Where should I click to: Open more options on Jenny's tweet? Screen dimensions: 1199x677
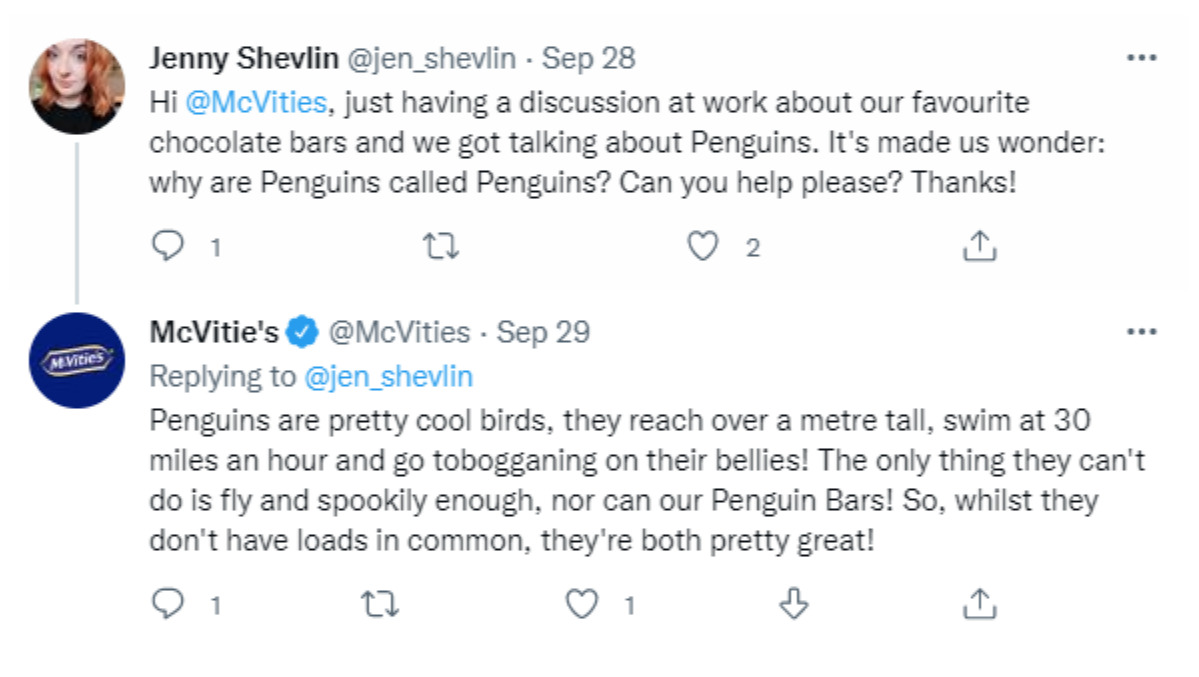(x=1141, y=58)
